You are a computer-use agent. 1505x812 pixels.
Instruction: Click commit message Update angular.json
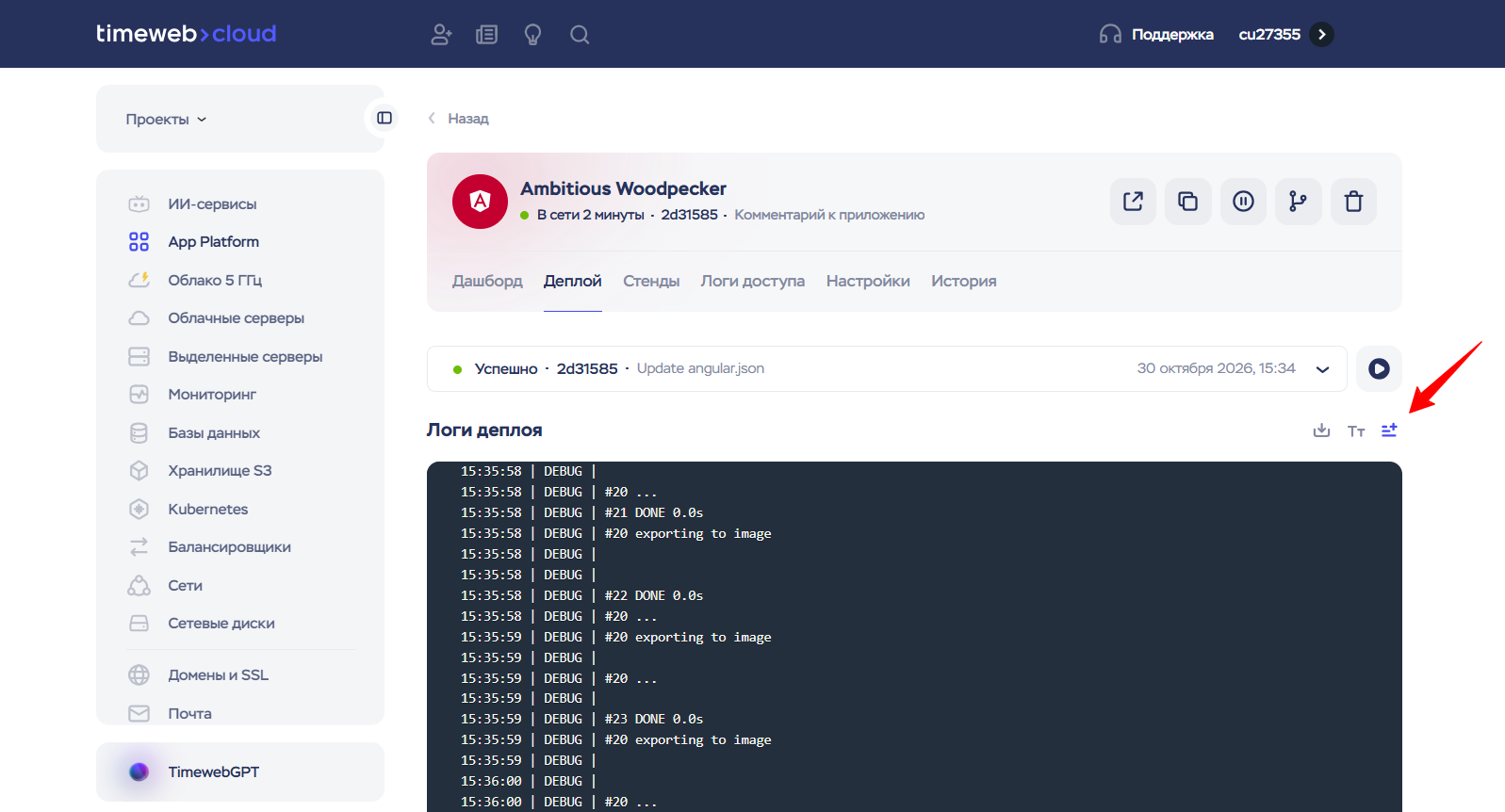pos(700,368)
